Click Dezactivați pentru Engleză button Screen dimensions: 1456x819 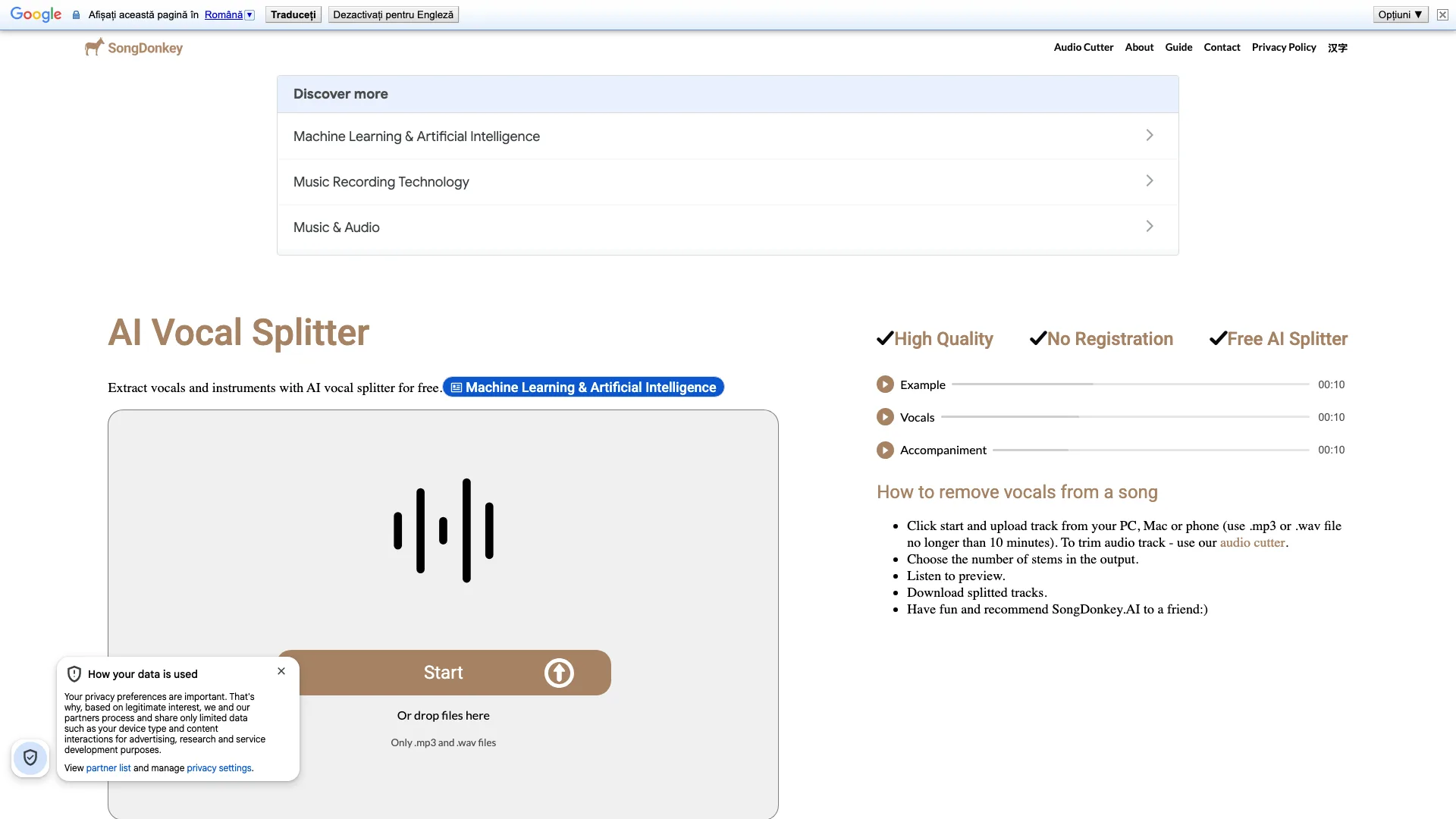pyautogui.click(x=393, y=14)
